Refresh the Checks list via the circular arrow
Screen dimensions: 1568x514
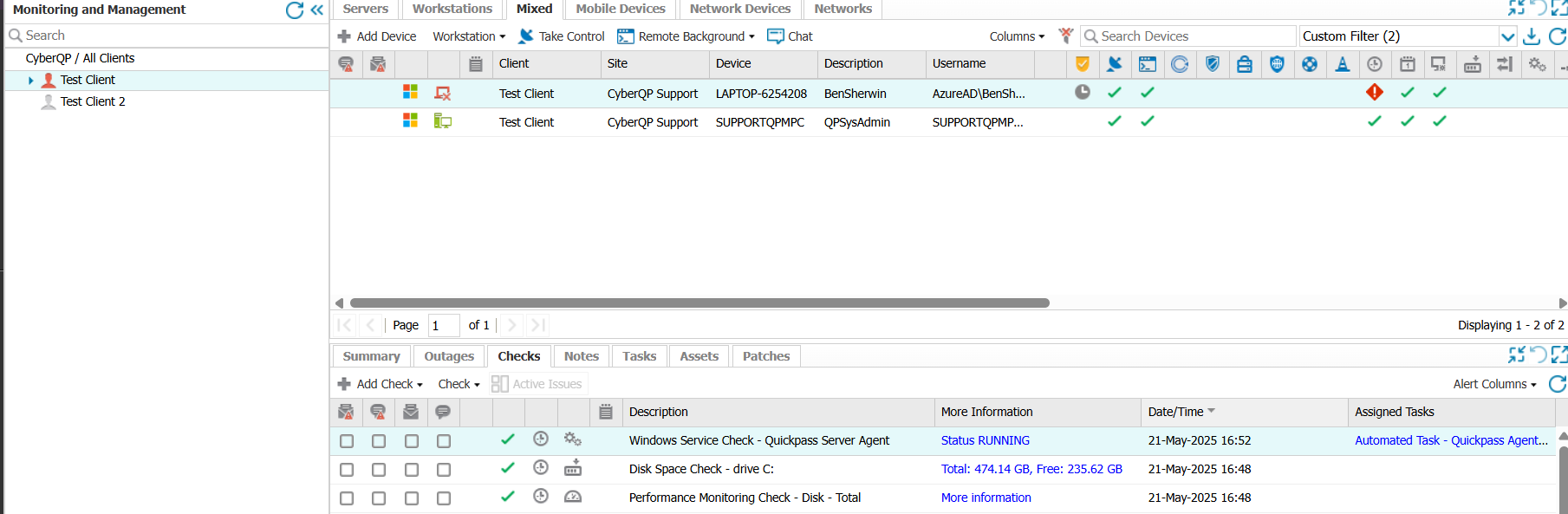(1558, 384)
